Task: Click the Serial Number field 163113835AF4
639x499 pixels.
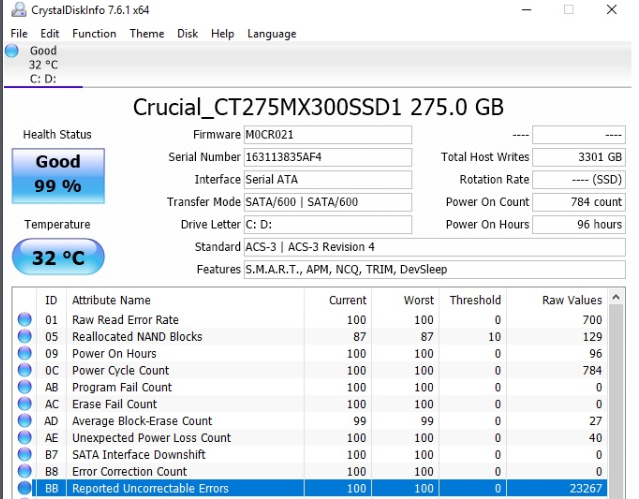Action: pos(328,157)
